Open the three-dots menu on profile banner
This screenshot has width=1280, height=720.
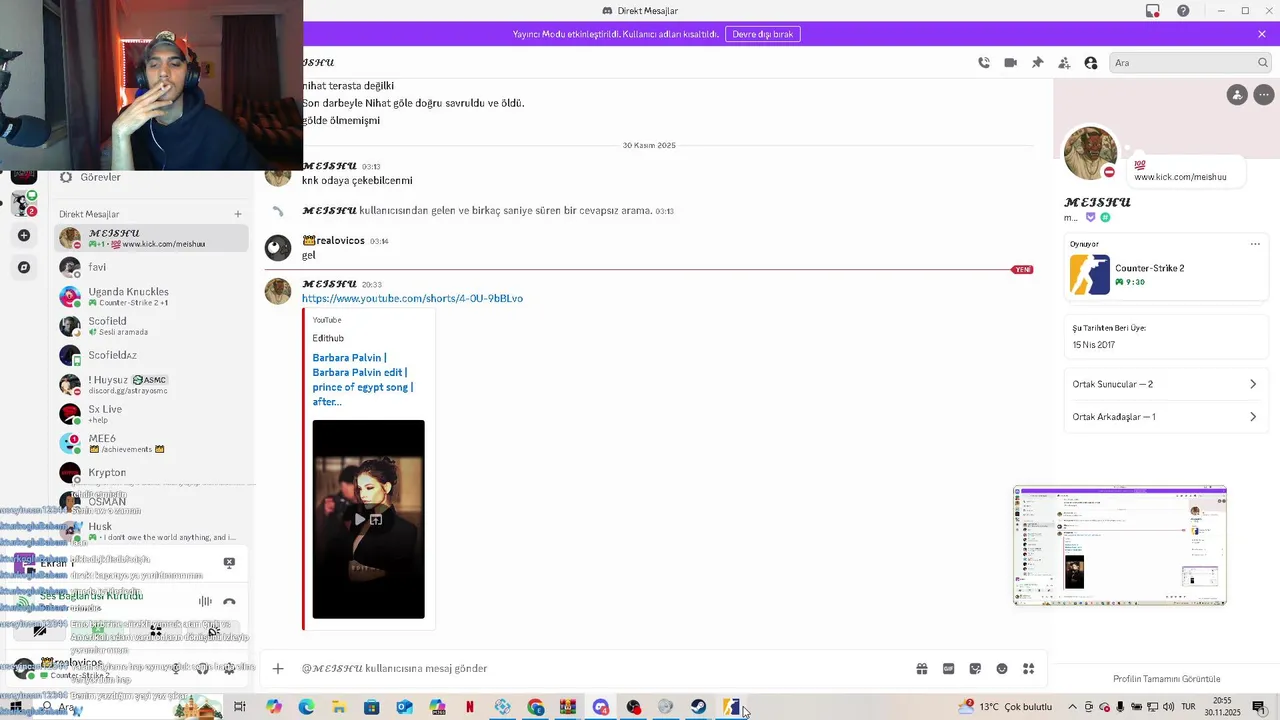[1264, 95]
